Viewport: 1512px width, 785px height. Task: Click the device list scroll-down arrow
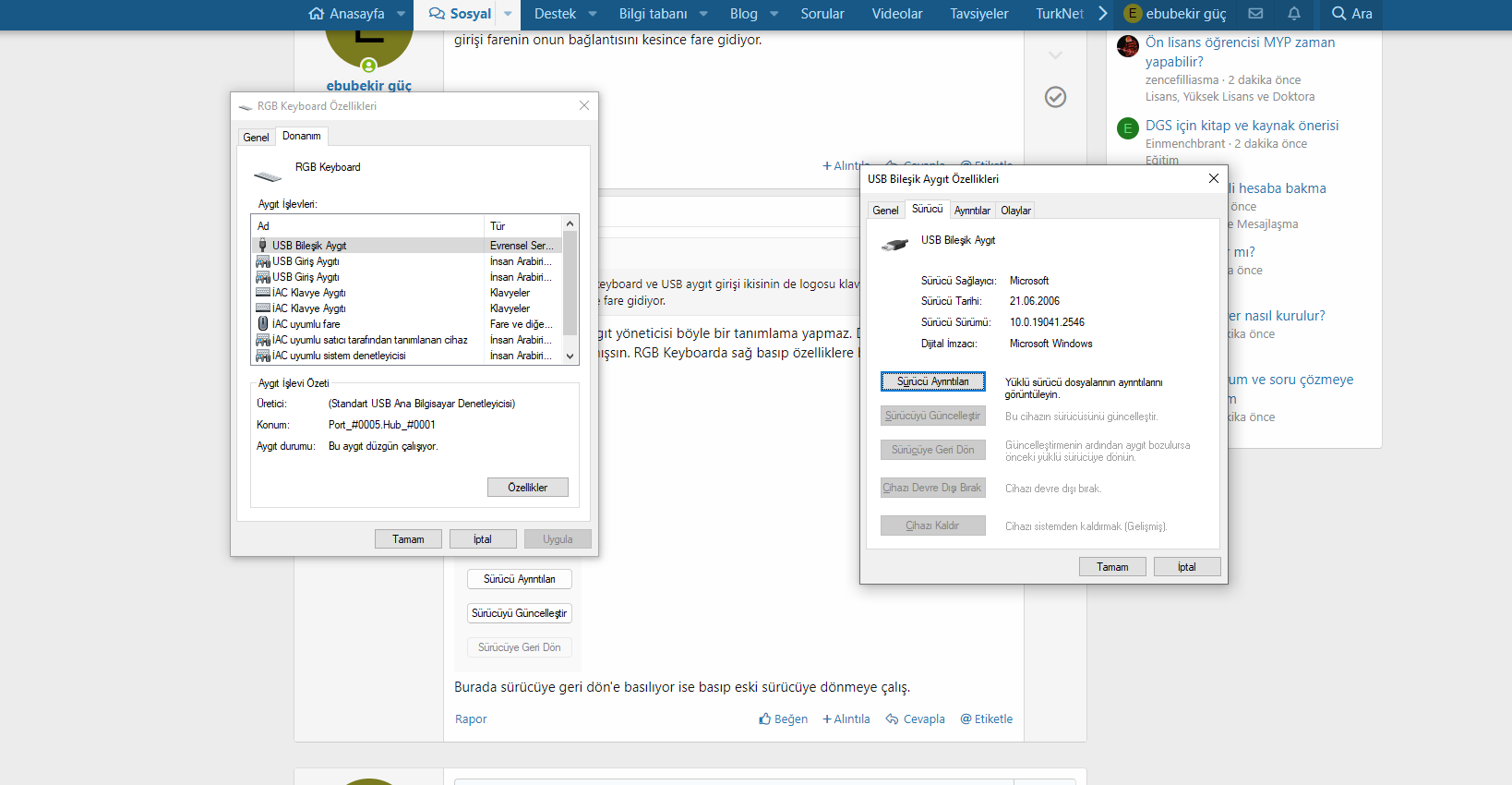click(x=570, y=356)
